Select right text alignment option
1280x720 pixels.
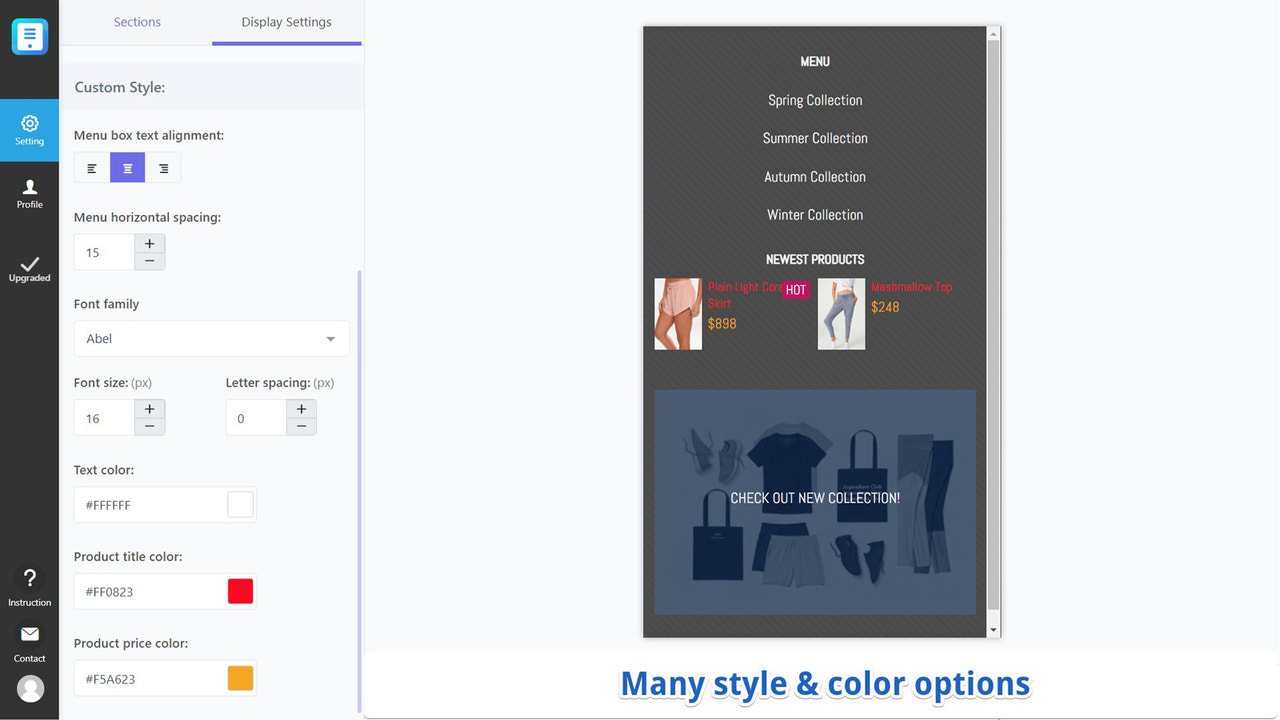(x=163, y=167)
